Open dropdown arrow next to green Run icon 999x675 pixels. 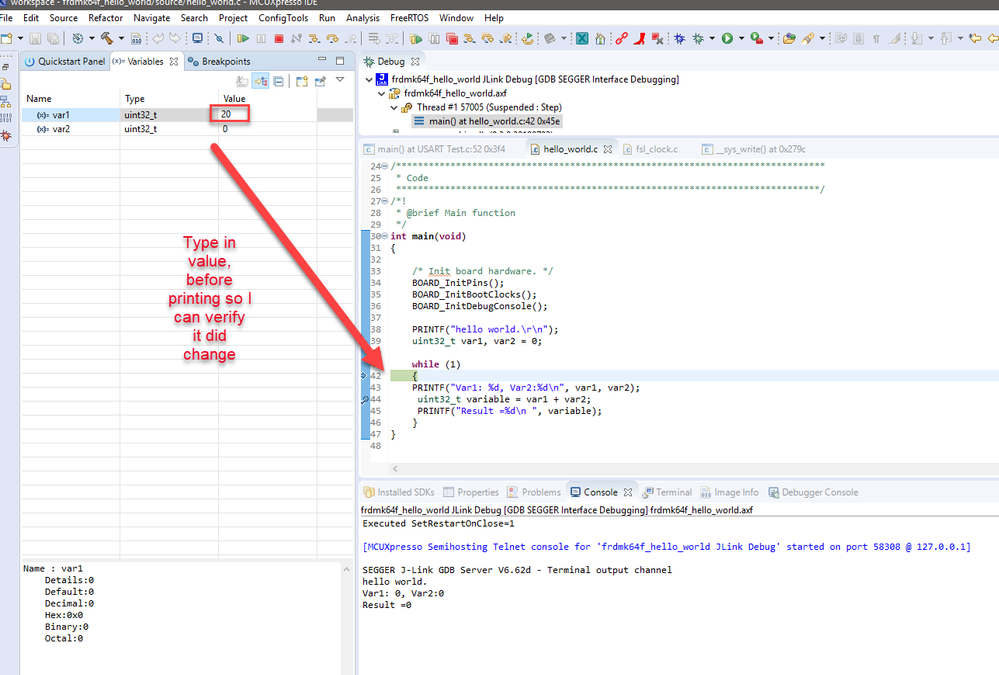click(x=741, y=39)
